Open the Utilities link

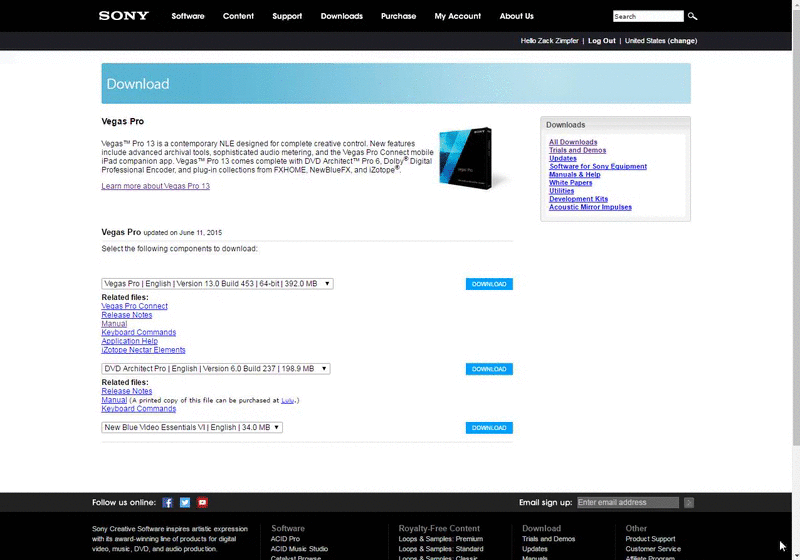(561, 191)
